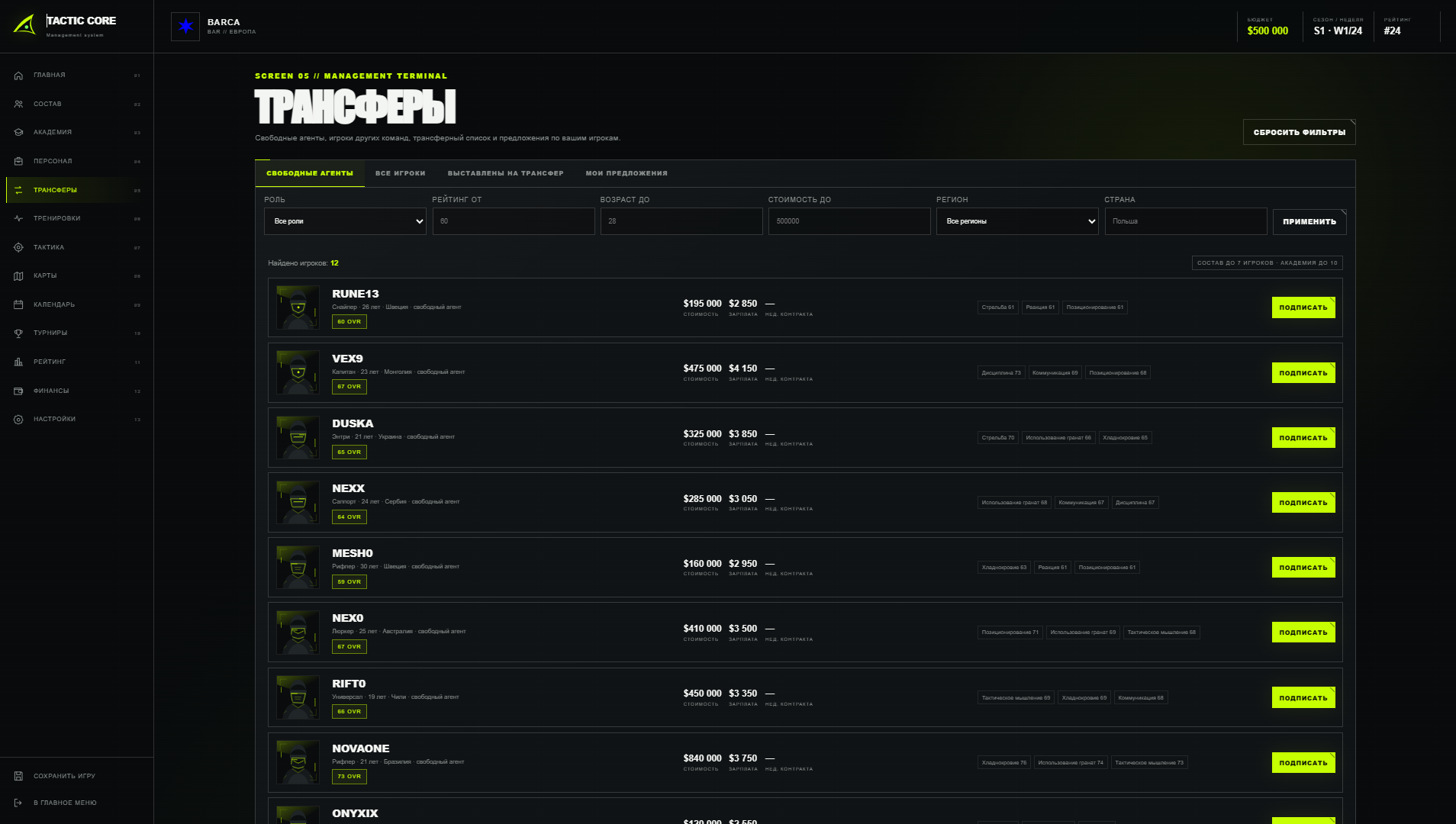1456x824 pixels.
Task: Sign NEXX with the Подписать button
Action: 1303,503
